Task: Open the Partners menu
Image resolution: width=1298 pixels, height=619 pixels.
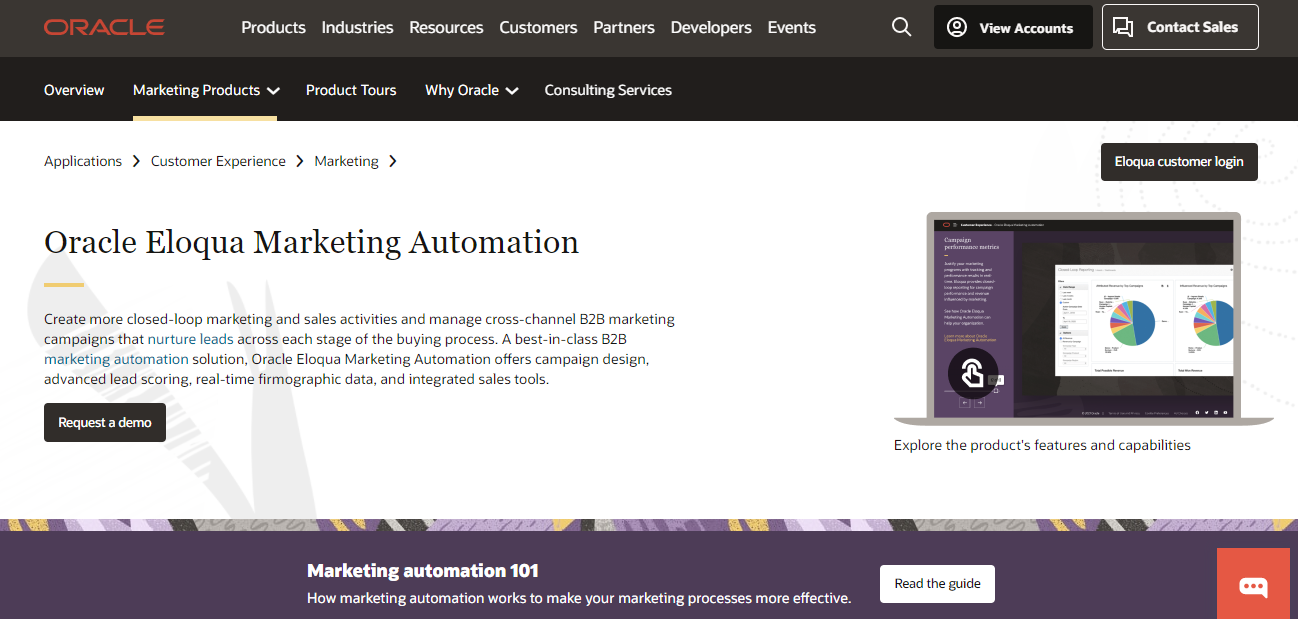Action: click(x=624, y=28)
